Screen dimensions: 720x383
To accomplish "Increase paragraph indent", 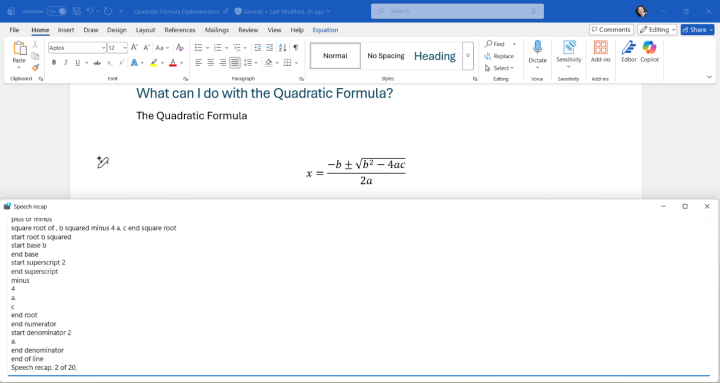I will click(270, 47).
